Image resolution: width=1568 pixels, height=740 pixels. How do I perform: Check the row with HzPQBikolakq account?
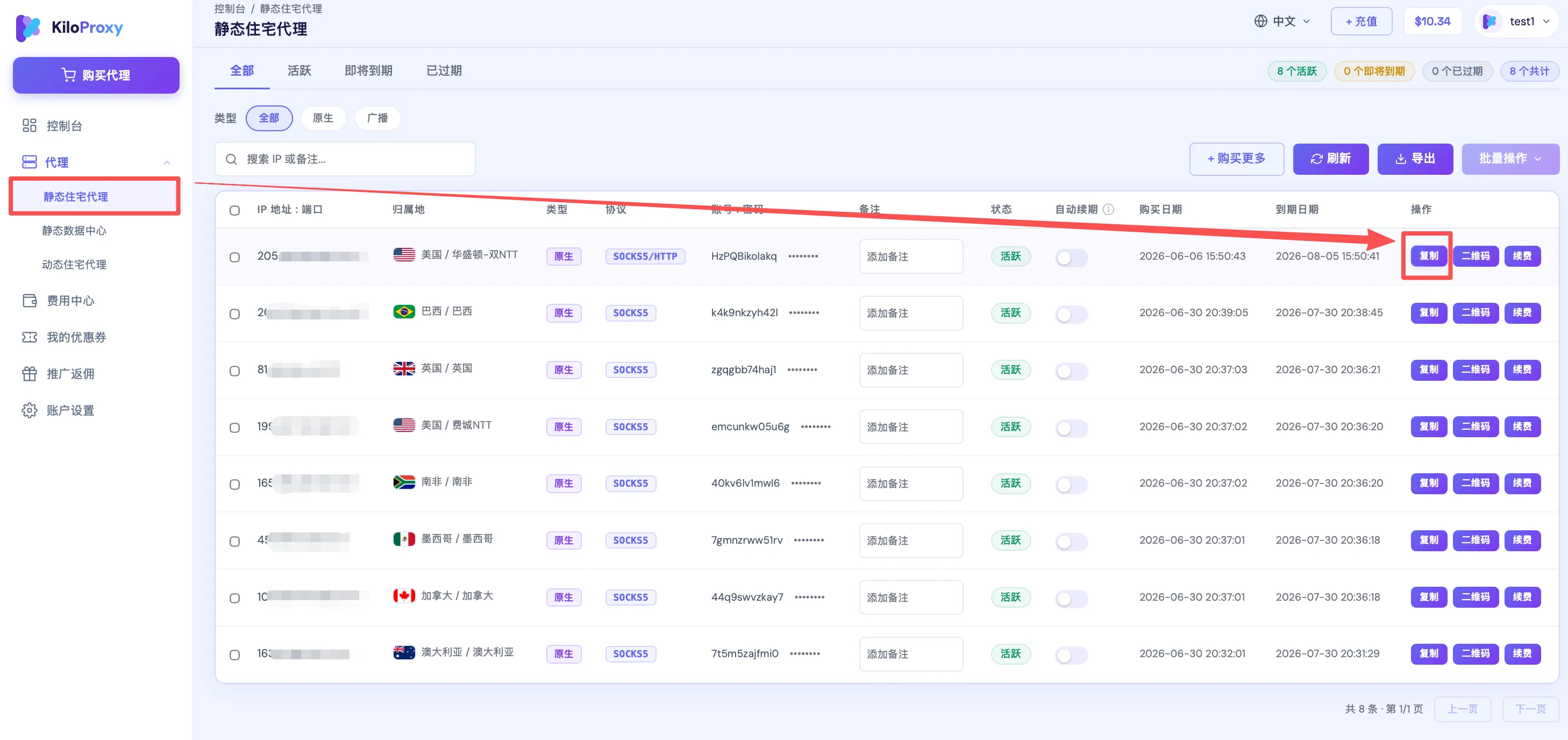[x=234, y=258]
